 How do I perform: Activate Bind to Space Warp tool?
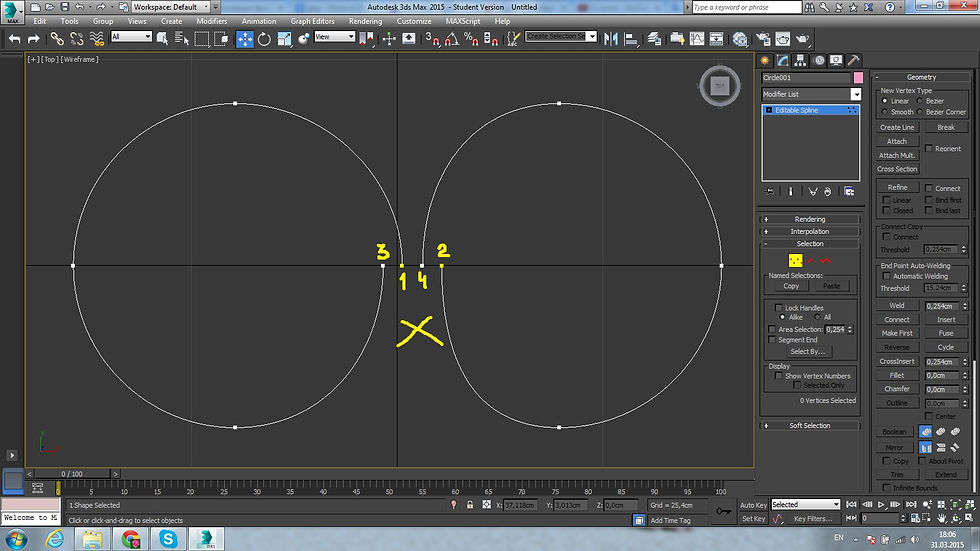[x=97, y=39]
